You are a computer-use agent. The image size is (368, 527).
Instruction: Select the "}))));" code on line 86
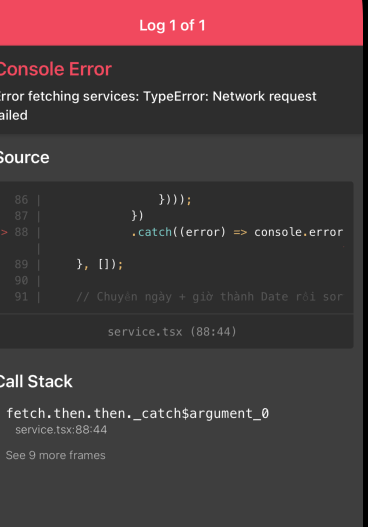pos(175,200)
